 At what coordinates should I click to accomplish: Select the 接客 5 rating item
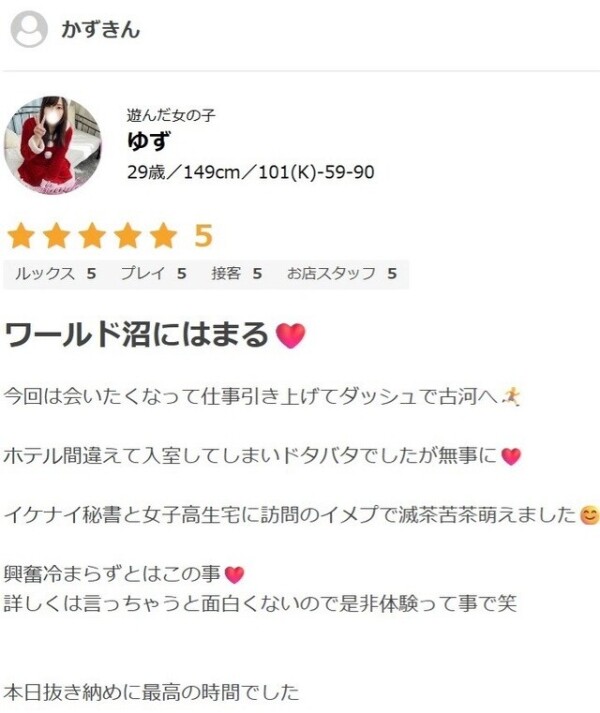tap(237, 274)
